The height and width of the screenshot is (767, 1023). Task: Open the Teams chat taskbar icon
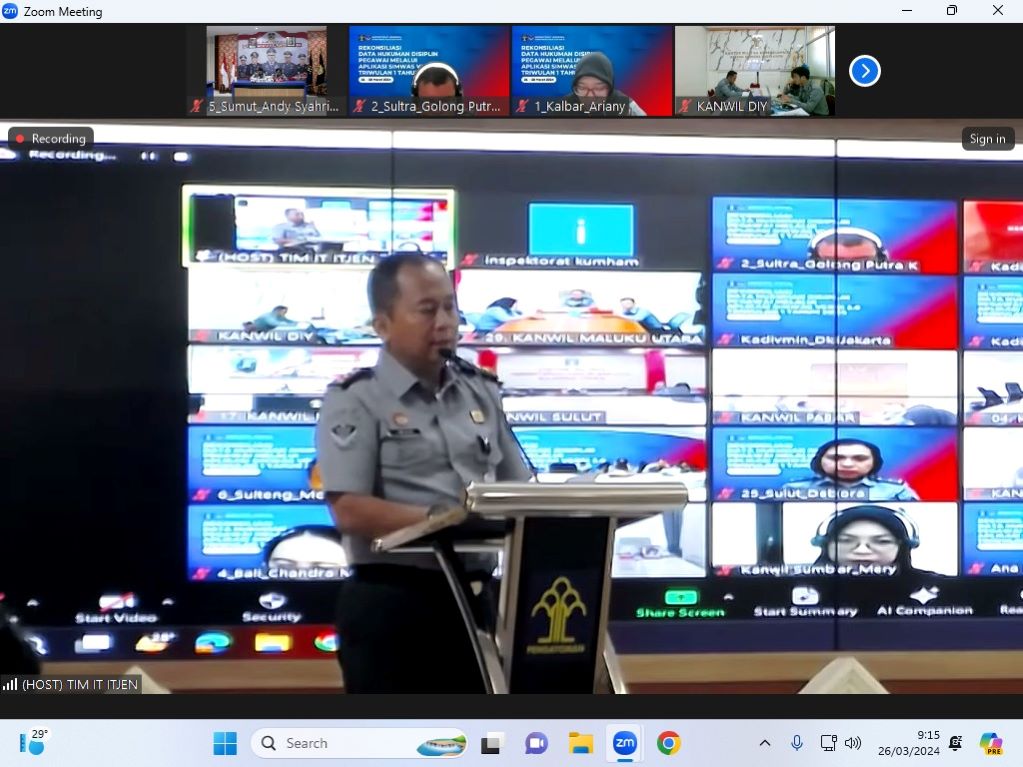536,743
